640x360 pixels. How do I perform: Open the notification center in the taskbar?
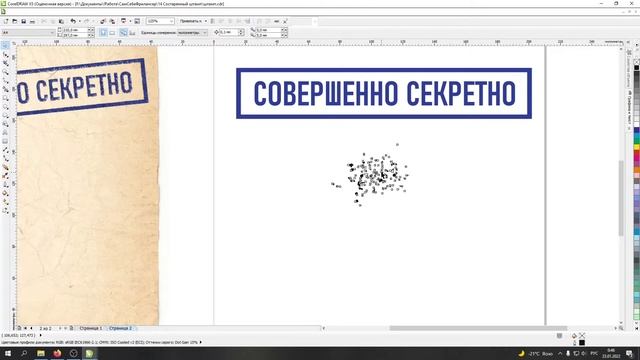point(629,353)
